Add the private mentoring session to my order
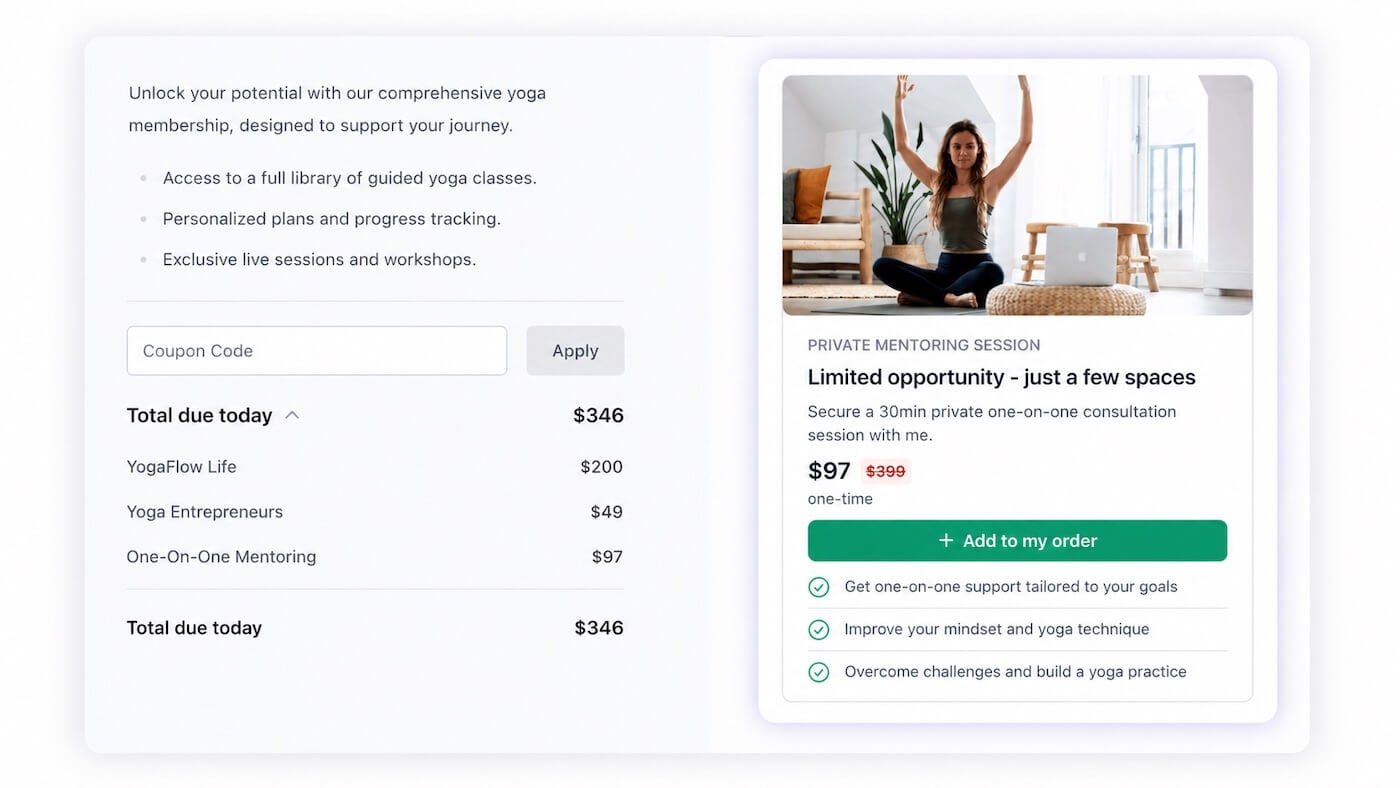Viewport: 1400px width, 788px height. 1017,541
